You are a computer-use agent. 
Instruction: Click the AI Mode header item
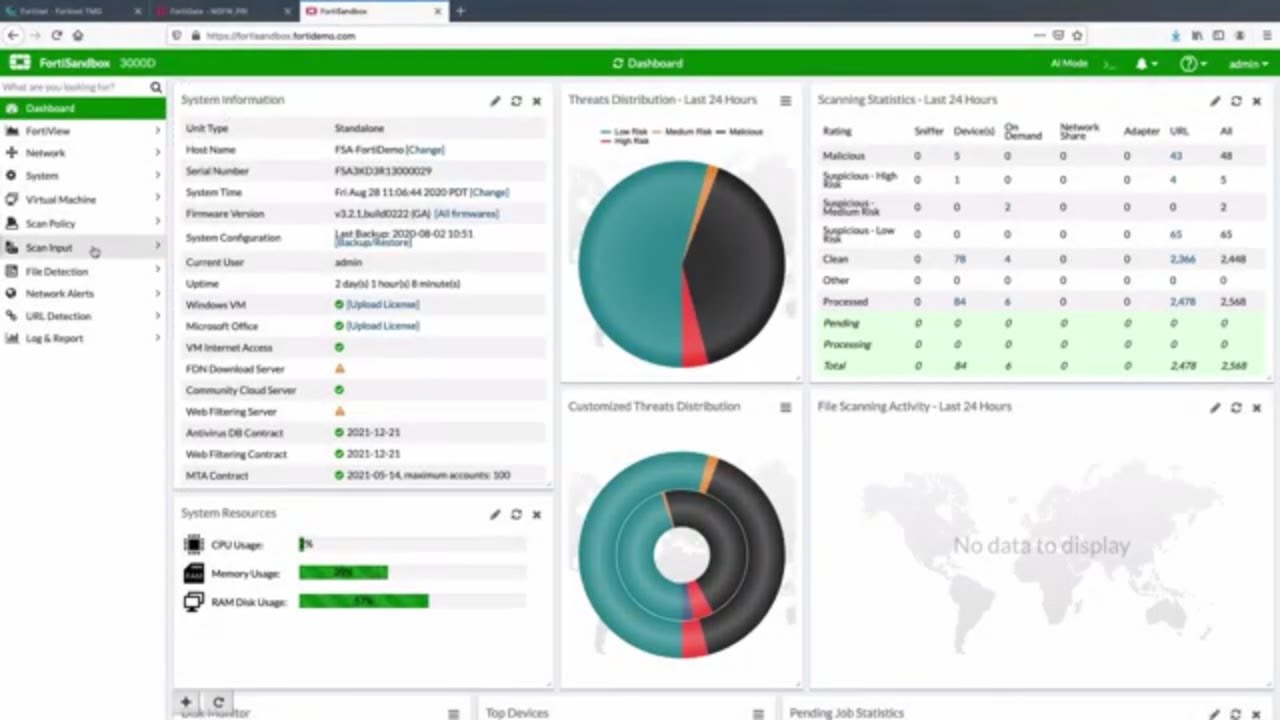click(1068, 63)
